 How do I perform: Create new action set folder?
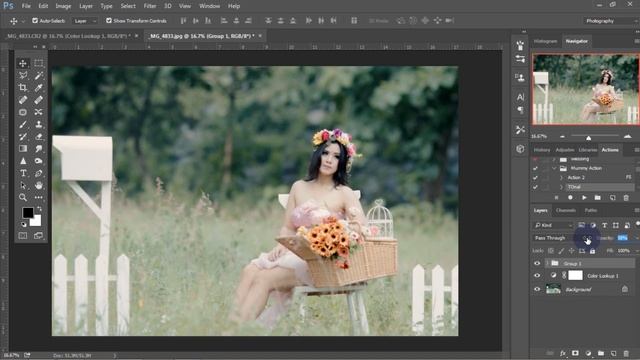598,198
